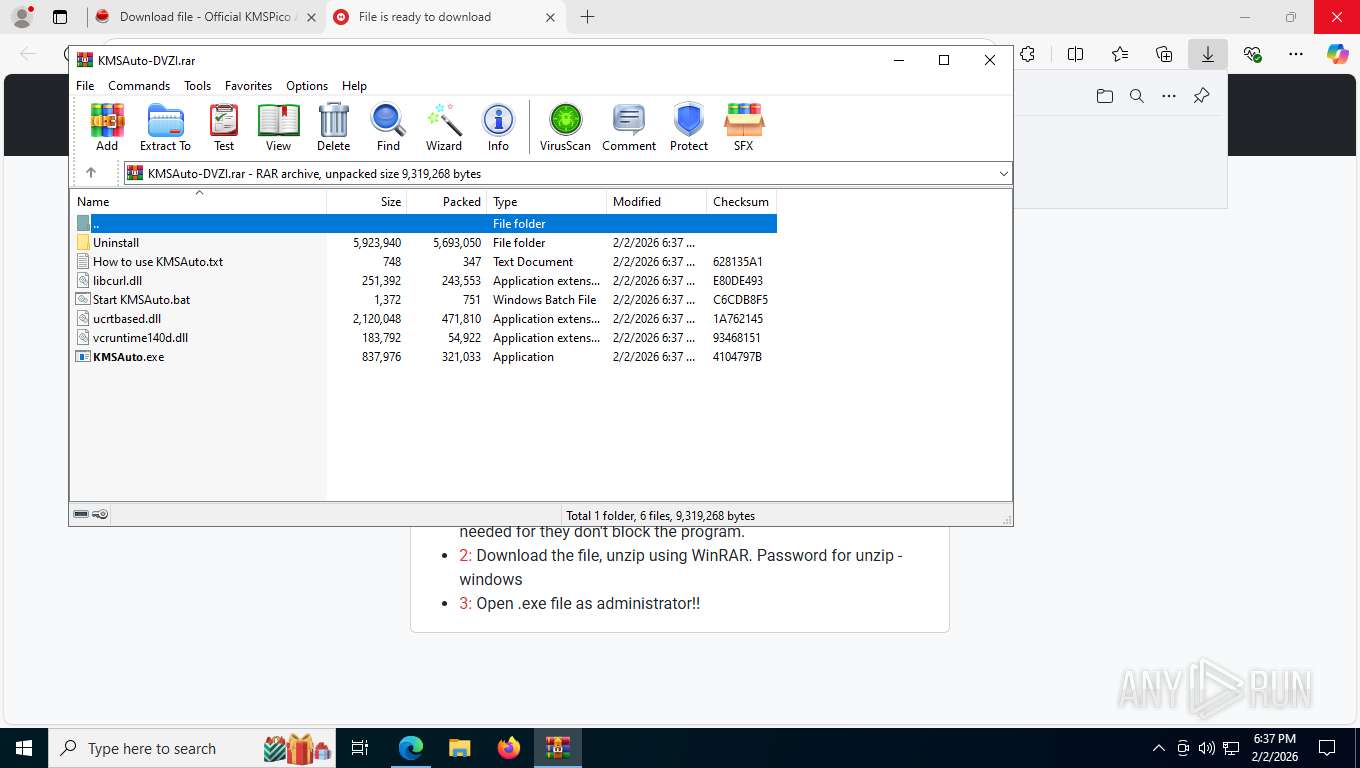The width and height of the screenshot is (1360, 768).
Task: Click the Add toolbar icon in WinRAR
Action: (107, 127)
